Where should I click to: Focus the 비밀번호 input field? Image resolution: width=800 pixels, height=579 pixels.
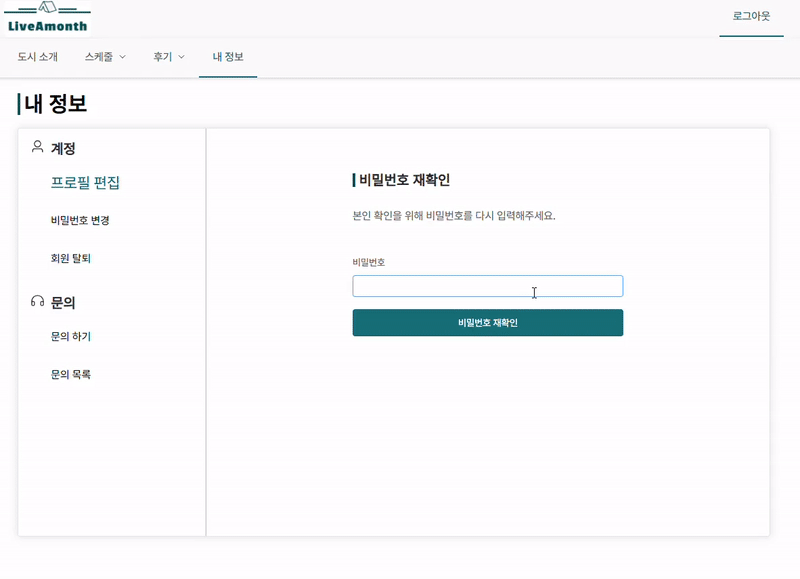(488, 286)
